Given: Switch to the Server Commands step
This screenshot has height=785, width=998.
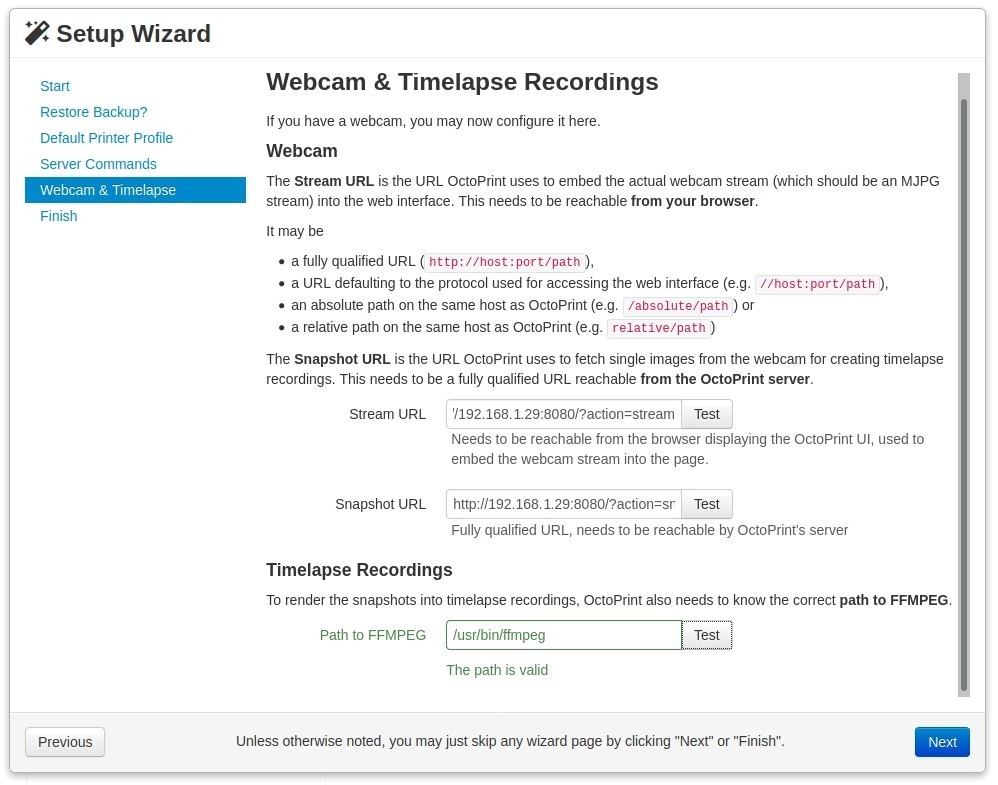Looking at the screenshot, I should (98, 164).
